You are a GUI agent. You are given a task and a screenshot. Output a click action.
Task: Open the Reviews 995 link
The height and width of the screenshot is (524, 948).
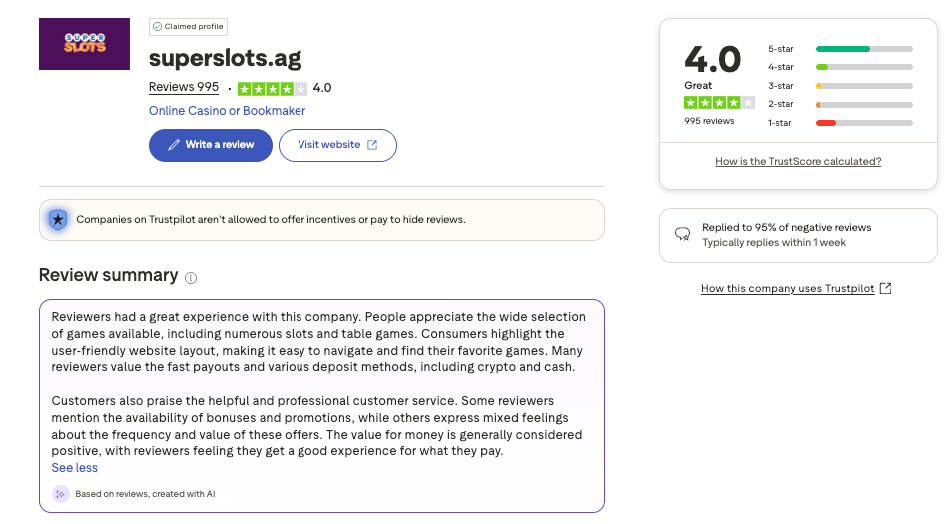point(184,87)
